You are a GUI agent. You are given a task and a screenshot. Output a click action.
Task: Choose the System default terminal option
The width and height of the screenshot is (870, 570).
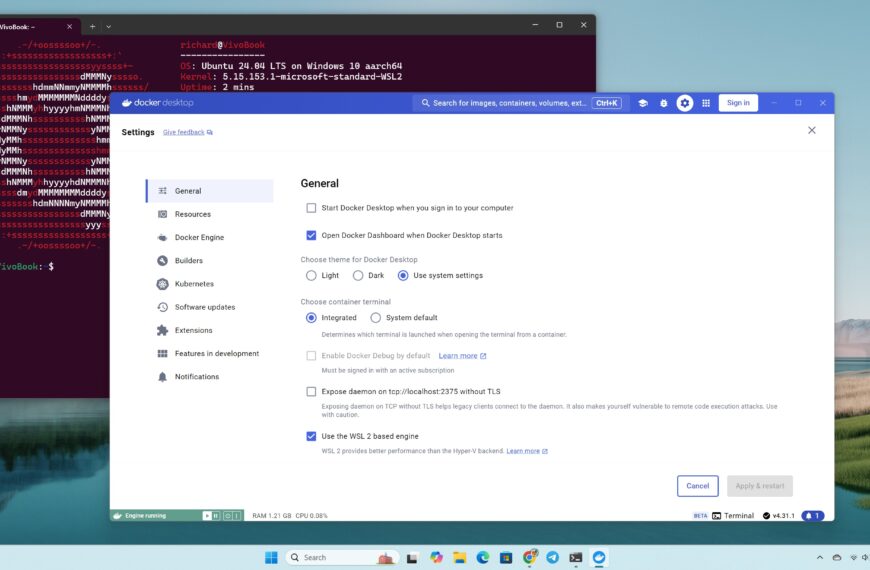click(x=376, y=317)
